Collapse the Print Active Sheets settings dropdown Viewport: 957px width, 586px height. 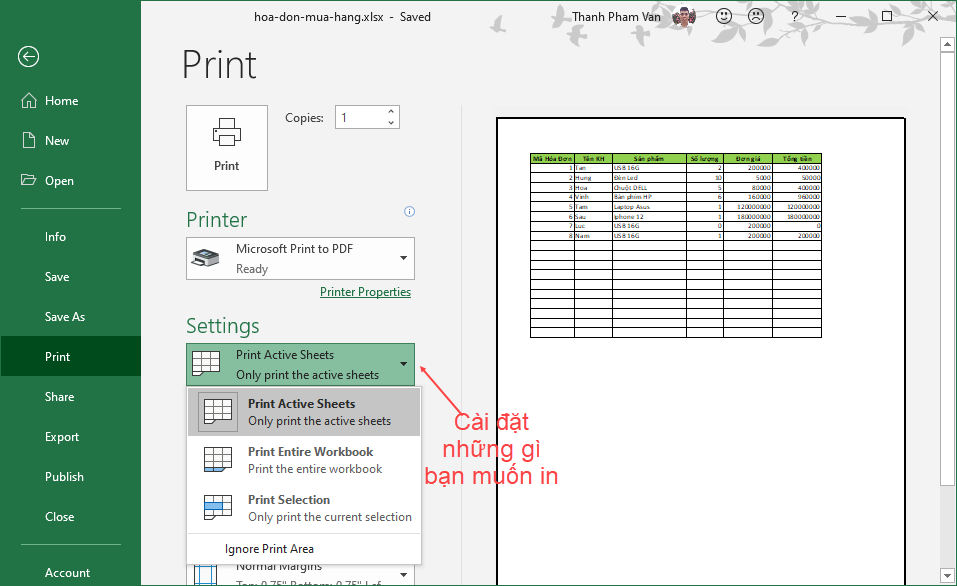(x=300, y=364)
